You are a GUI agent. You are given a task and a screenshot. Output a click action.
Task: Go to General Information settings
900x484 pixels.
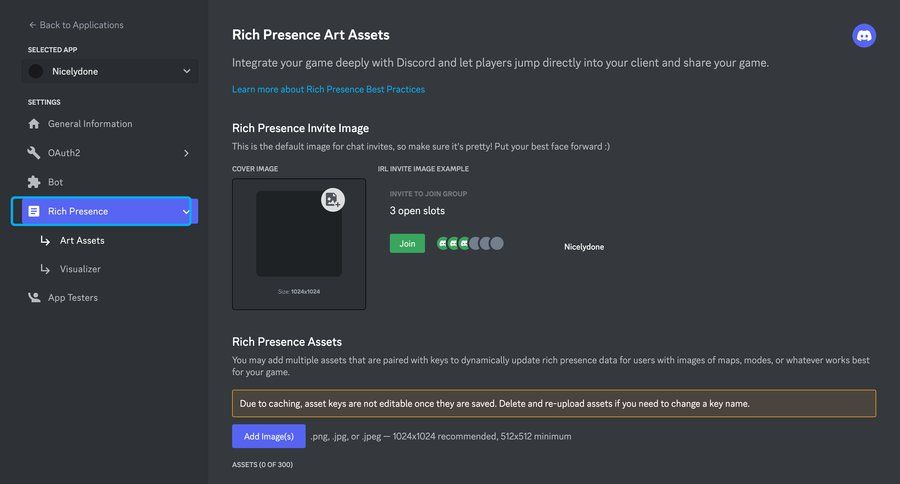[90, 124]
